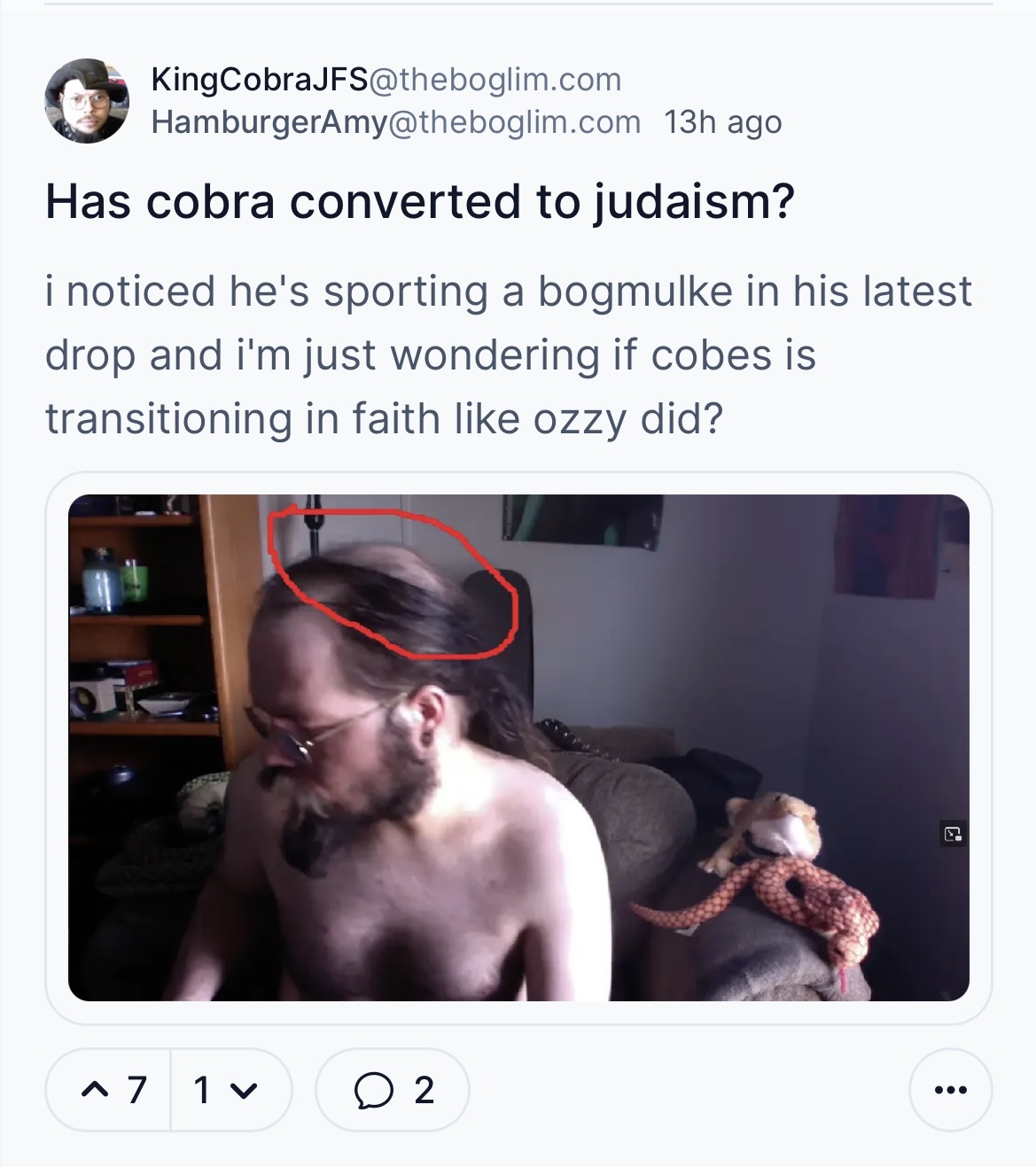Toggle the downvote count showing 1
Screen dimensions: 1036x1167
(202, 1091)
